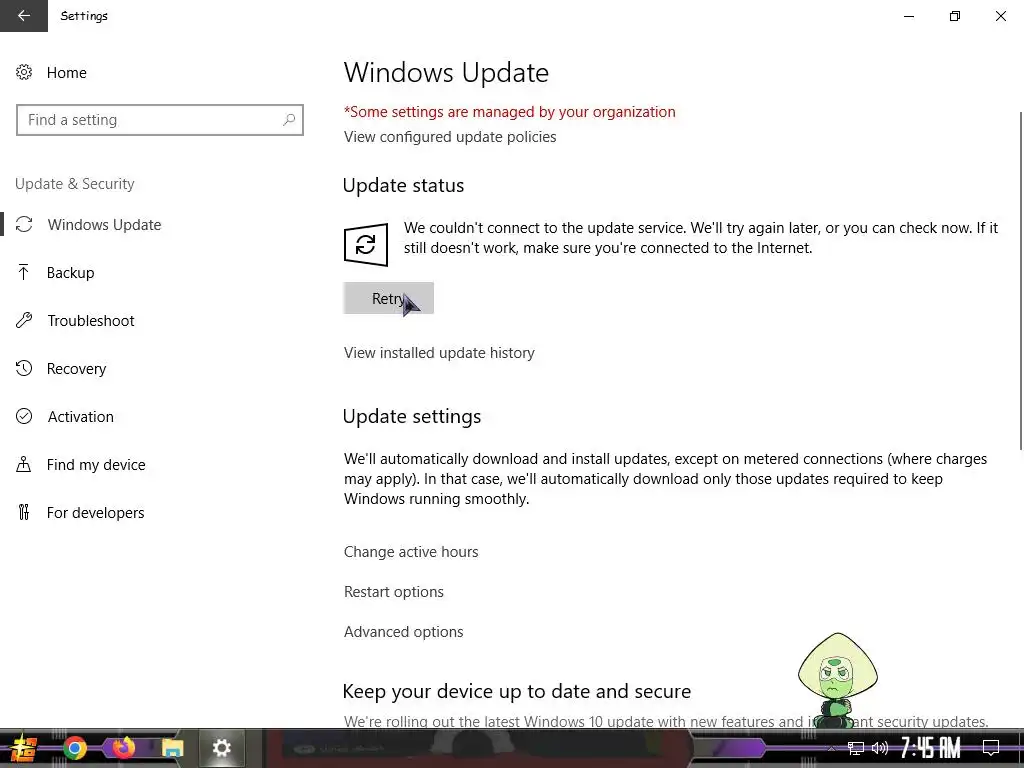Screen dimensions: 1024x768
Task: Open View installed update history link
Action: pyautogui.click(x=439, y=353)
